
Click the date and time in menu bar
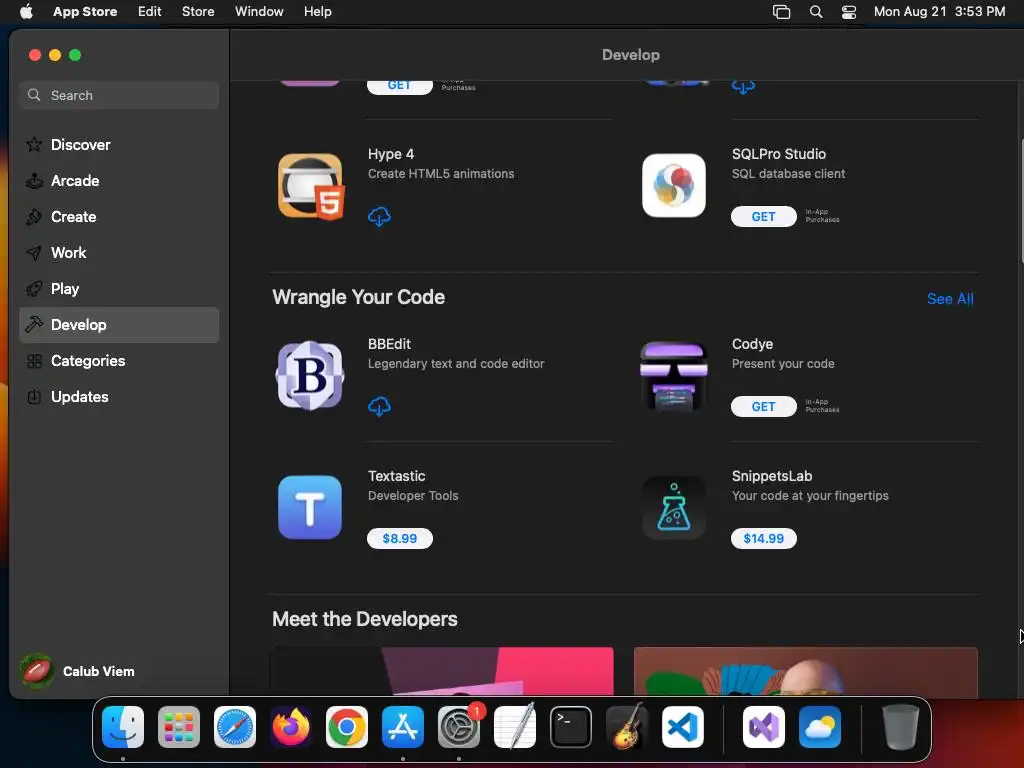pyautogui.click(x=939, y=12)
